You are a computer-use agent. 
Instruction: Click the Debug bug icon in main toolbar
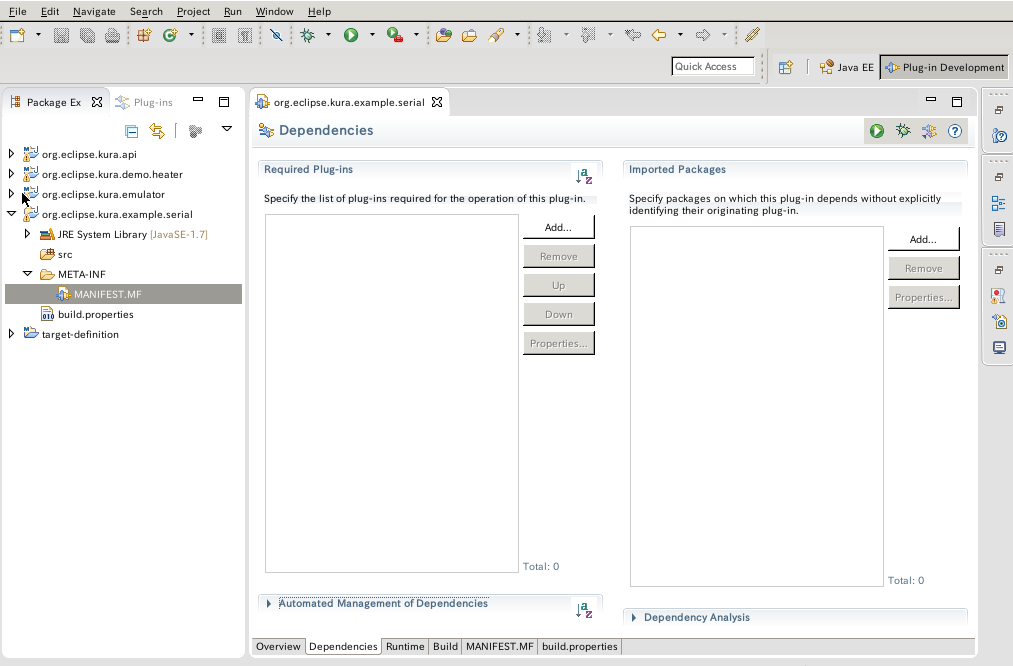308,36
